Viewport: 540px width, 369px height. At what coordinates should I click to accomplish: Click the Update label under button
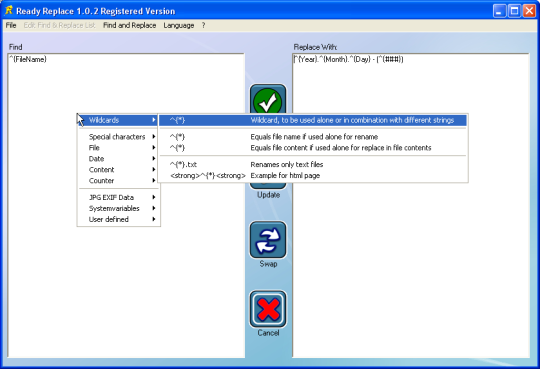pyautogui.click(x=268, y=195)
